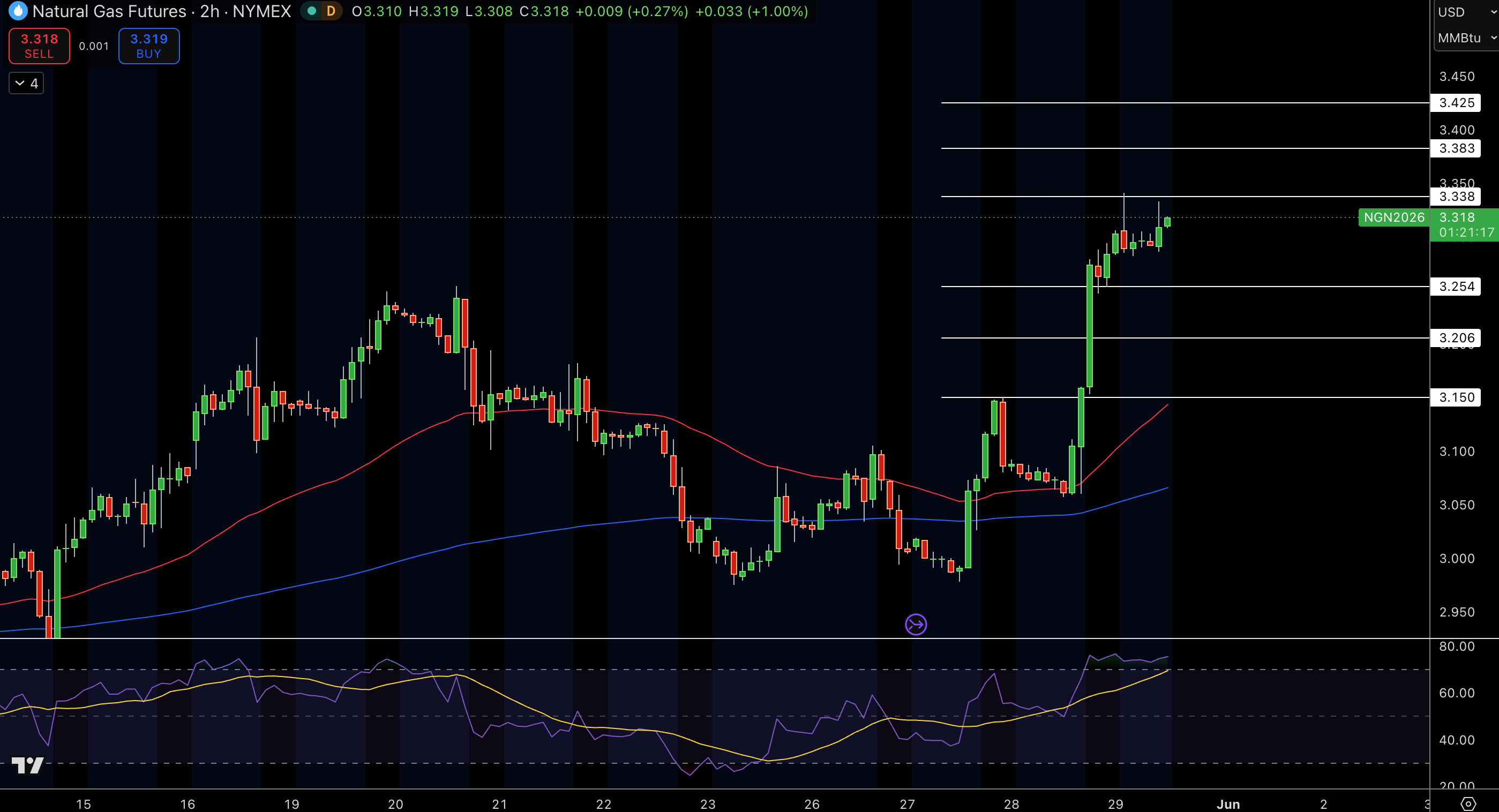Click the 3.450 price scale label
This screenshot has height=812, width=1499.
(1457, 76)
